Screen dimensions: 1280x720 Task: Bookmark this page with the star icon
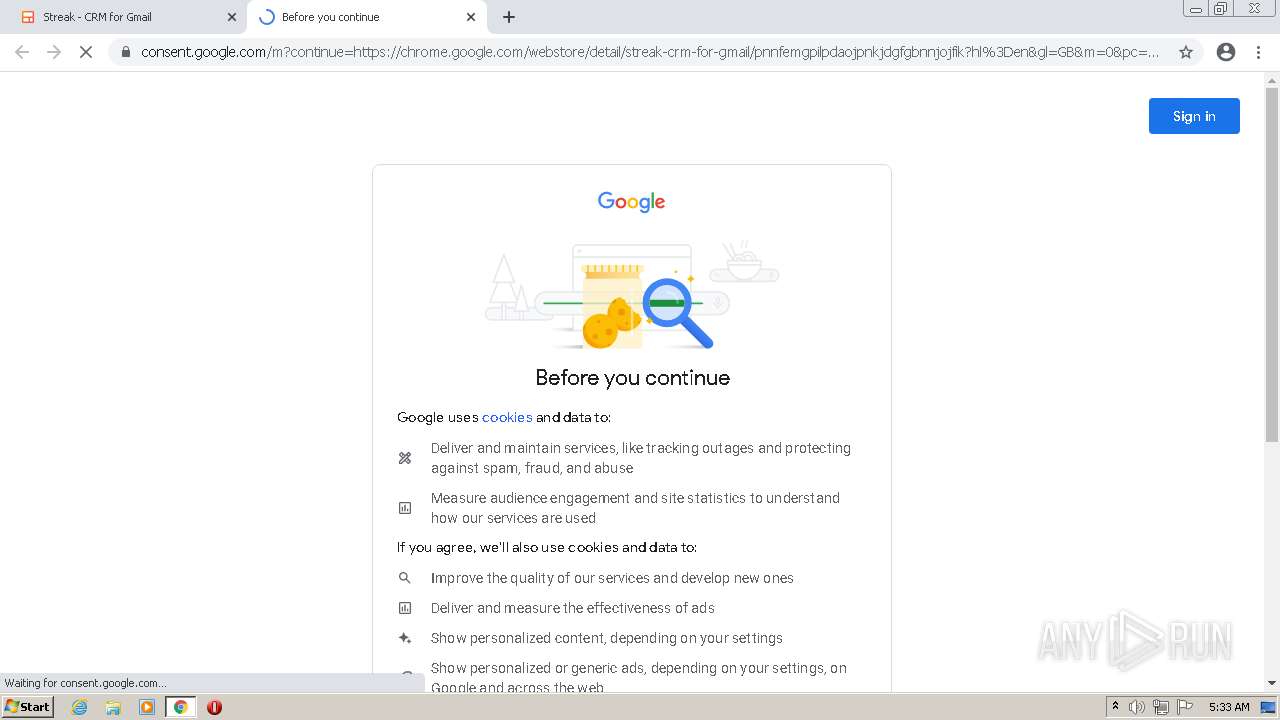click(x=1186, y=52)
